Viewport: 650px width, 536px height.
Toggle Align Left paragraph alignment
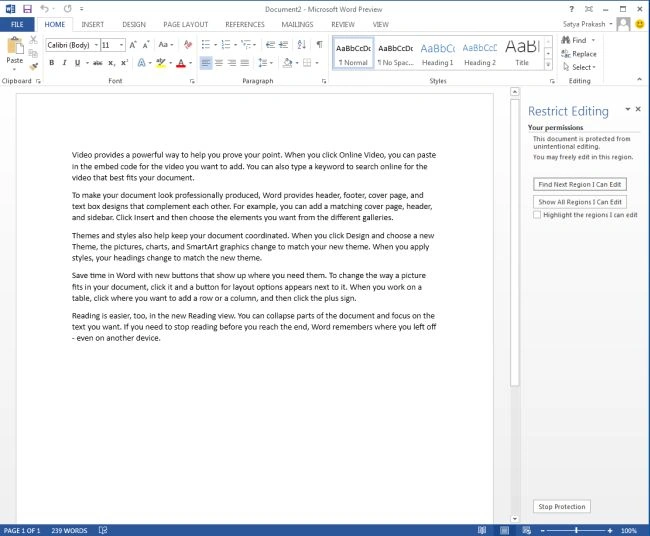206,63
